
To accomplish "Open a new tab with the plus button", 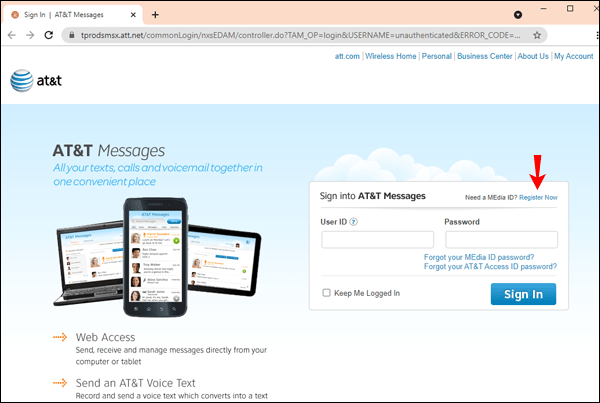I will tap(155, 15).
